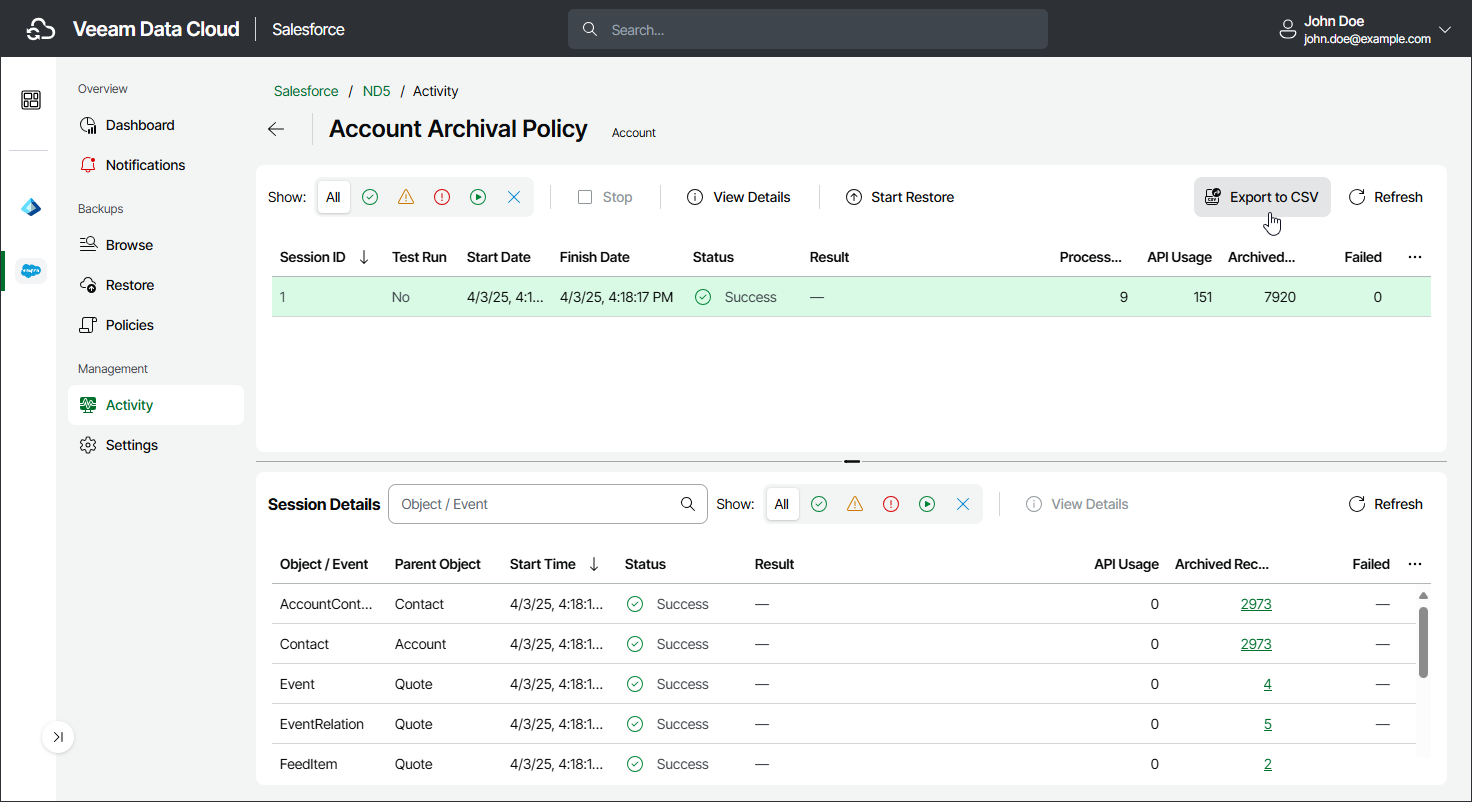Open archived records link 4 for Event

[1268, 684]
